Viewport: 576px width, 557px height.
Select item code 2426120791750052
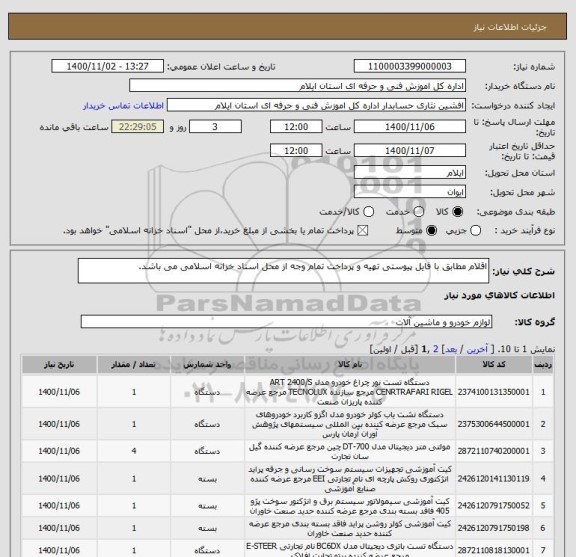click(494, 506)
